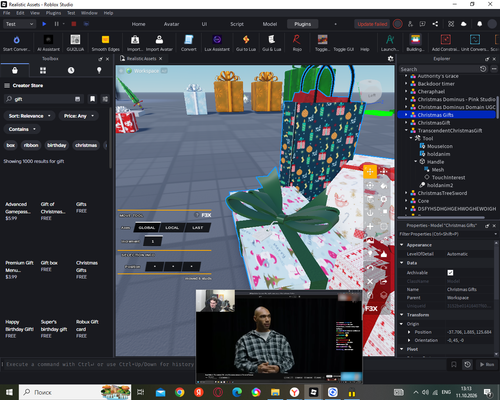Click the F3X increment value field
Viewport: 500px width, 400px height.
point(153,241)
